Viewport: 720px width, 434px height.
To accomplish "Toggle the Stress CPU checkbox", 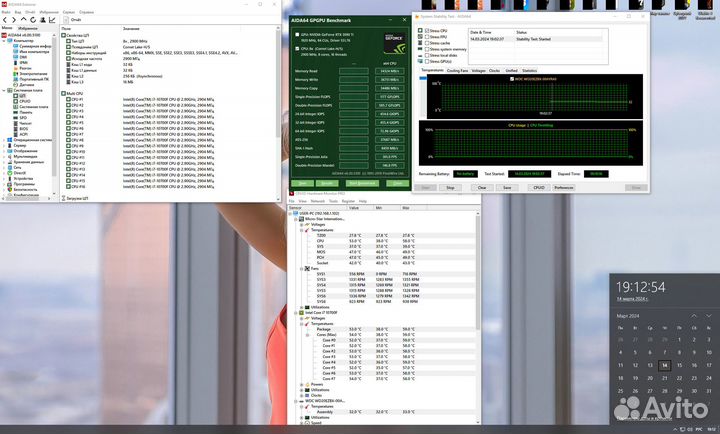I will tap(427, 31).
